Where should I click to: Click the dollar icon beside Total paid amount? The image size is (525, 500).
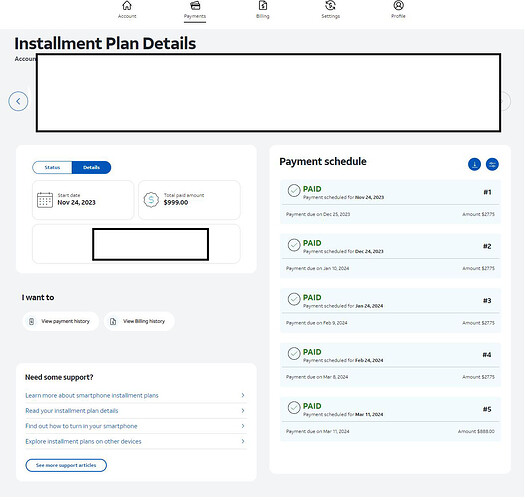tap(151, 200)
